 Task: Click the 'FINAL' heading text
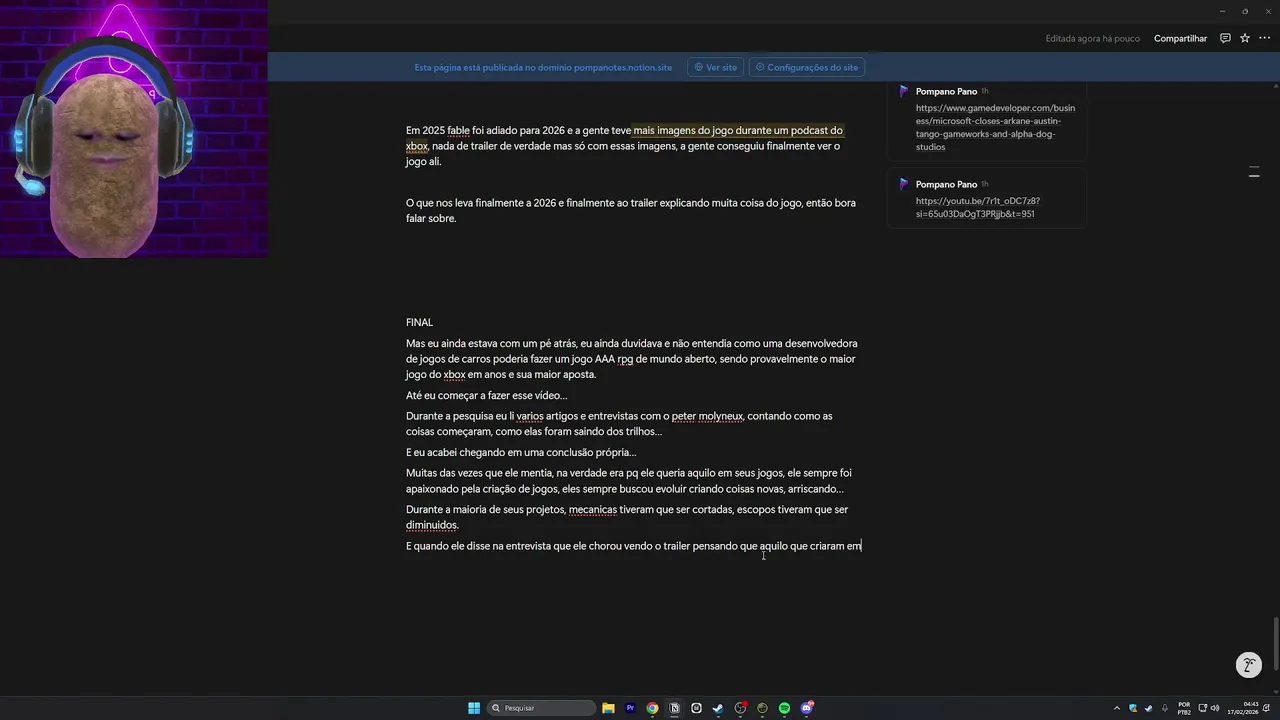click(x=419, y=322)
